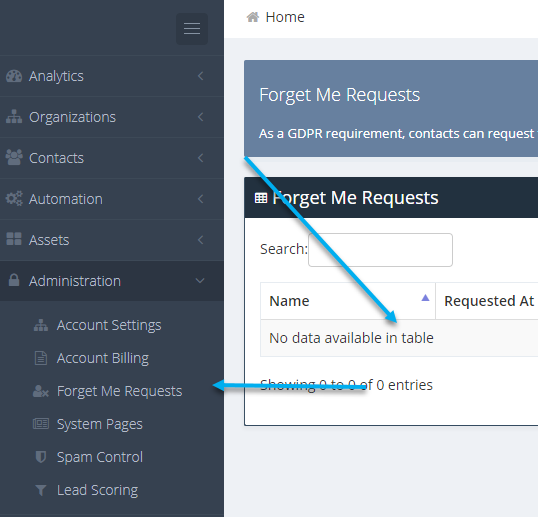Click the Analytics dashboard icon
538x517 pixels.
[14, 76]
